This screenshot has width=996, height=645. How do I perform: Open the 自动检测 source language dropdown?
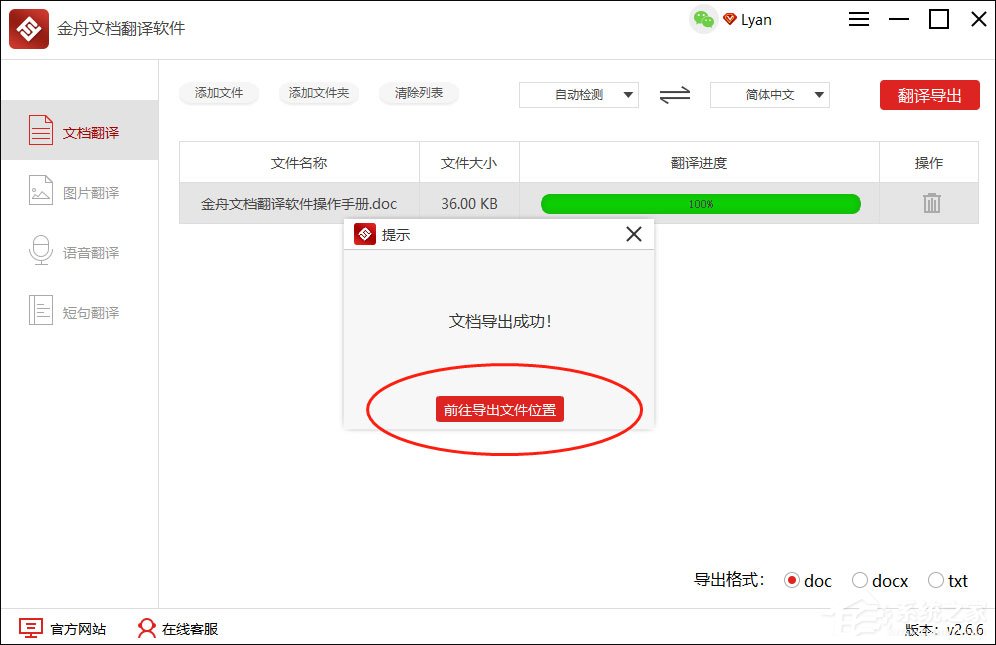pos(578,94)
